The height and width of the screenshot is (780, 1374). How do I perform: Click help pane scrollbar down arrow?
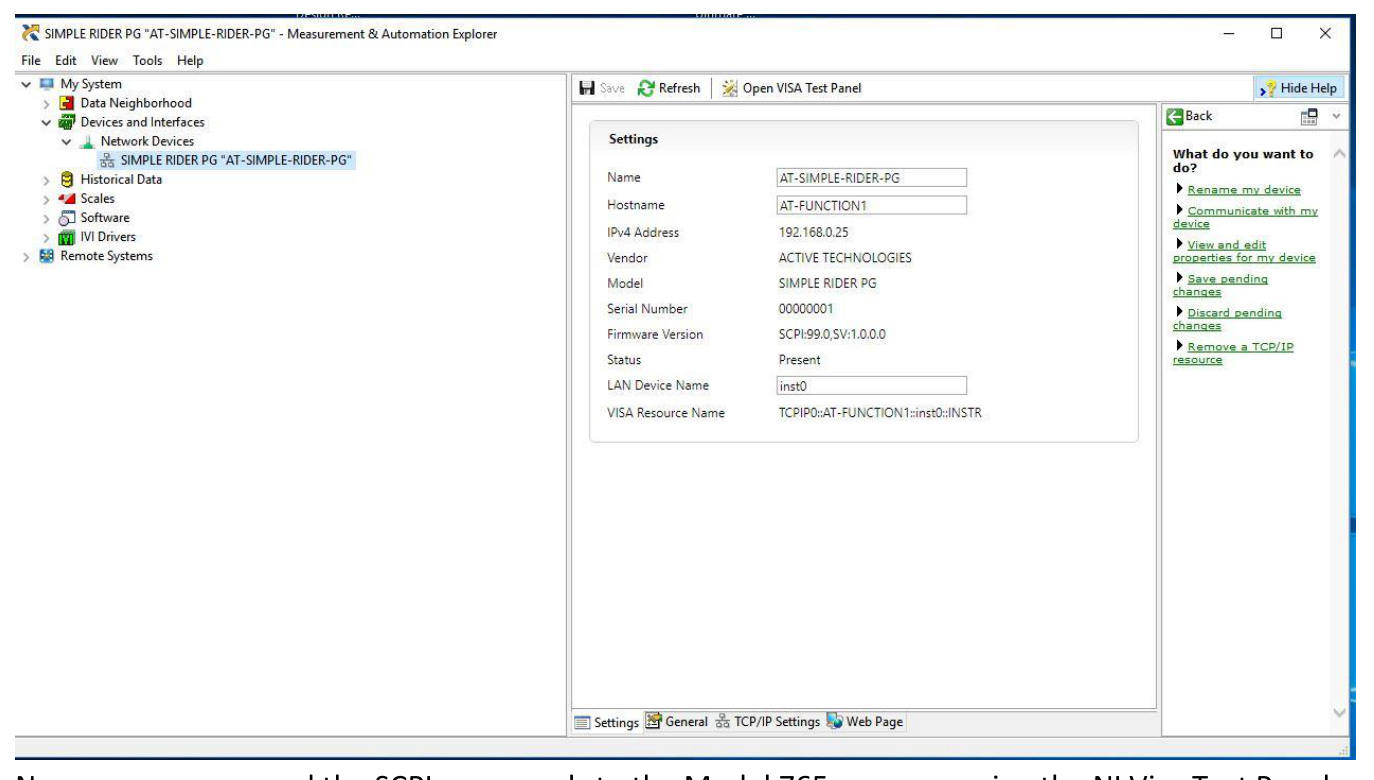[x=1339, y=711]
